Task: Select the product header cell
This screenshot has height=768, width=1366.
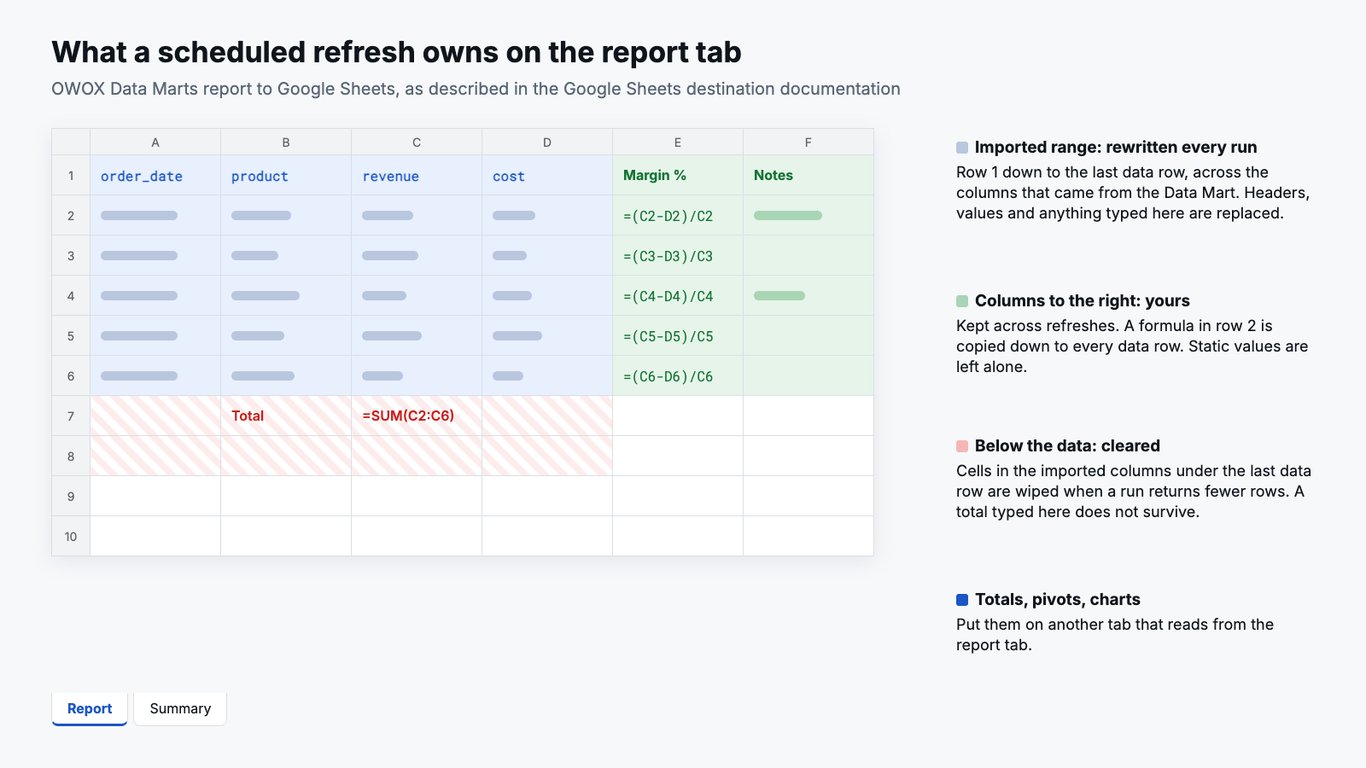Action: (x=286, y=175)
